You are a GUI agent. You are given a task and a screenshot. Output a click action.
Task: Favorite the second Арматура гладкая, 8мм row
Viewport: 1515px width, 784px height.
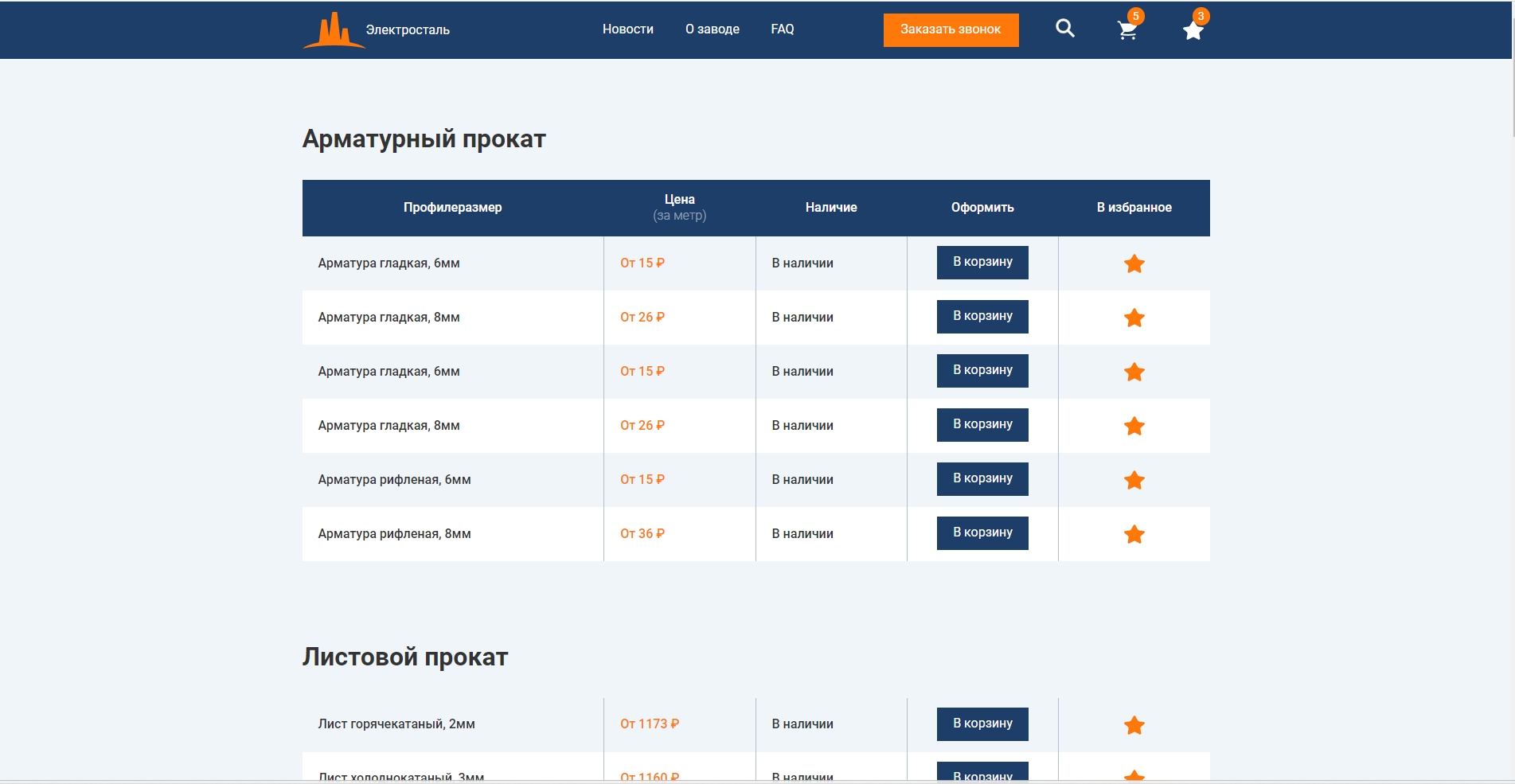pyautogui.click(x=1134, y=426)
